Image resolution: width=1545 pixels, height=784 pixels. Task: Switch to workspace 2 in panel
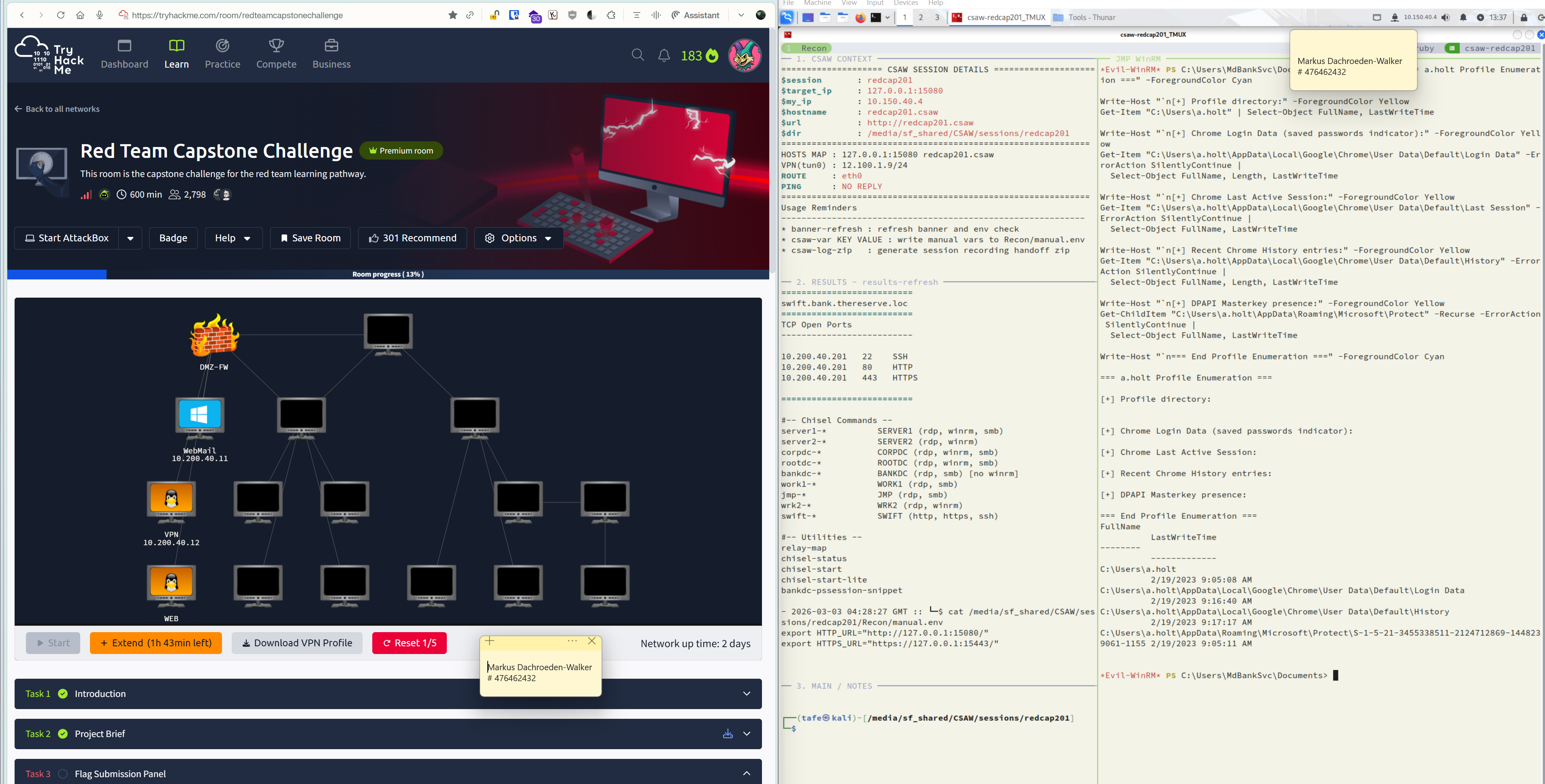[x=921, y=17]
